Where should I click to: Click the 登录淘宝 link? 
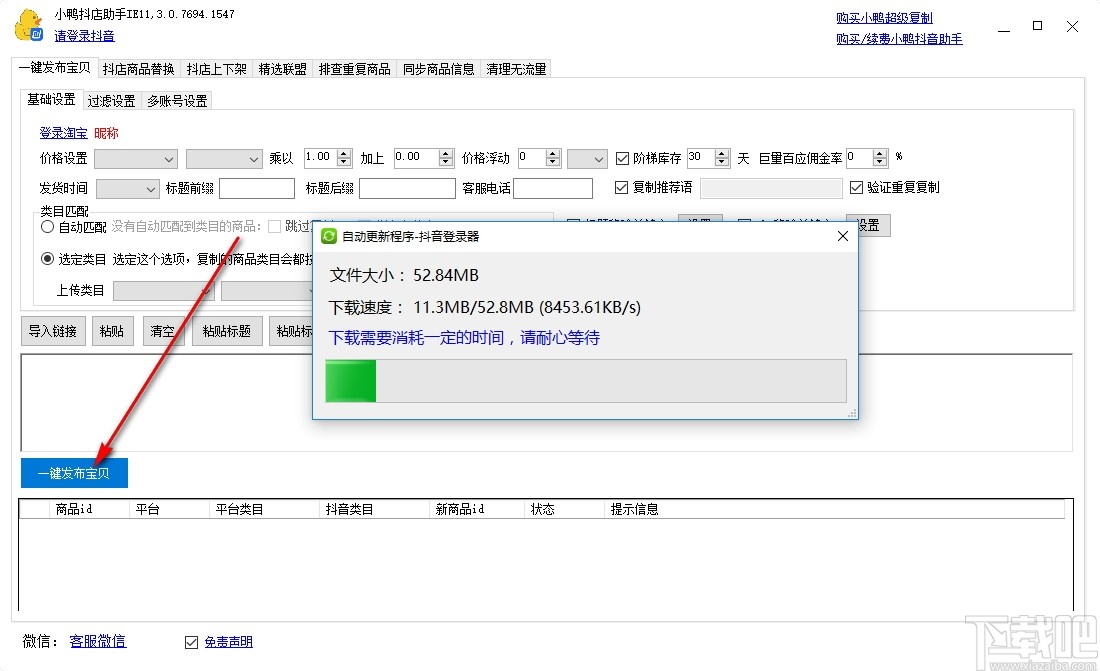coord(63,133)
